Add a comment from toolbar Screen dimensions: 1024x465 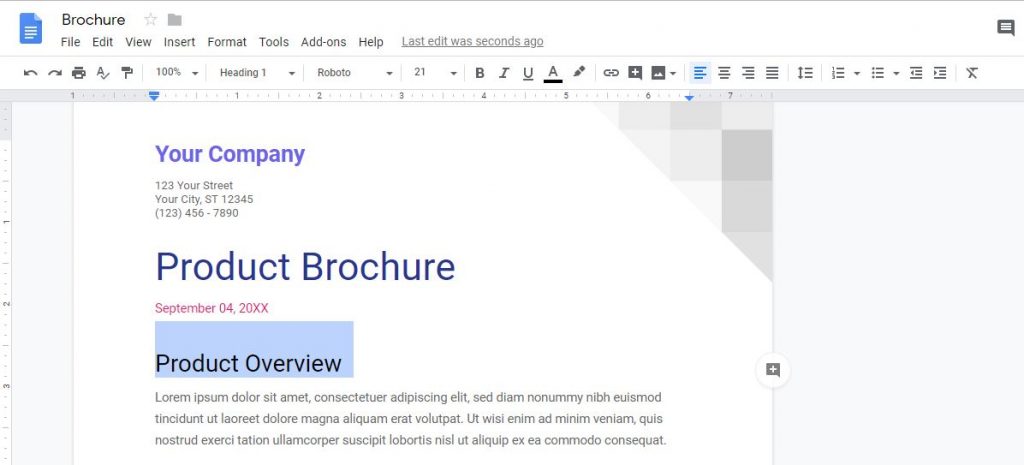[635, 73]
